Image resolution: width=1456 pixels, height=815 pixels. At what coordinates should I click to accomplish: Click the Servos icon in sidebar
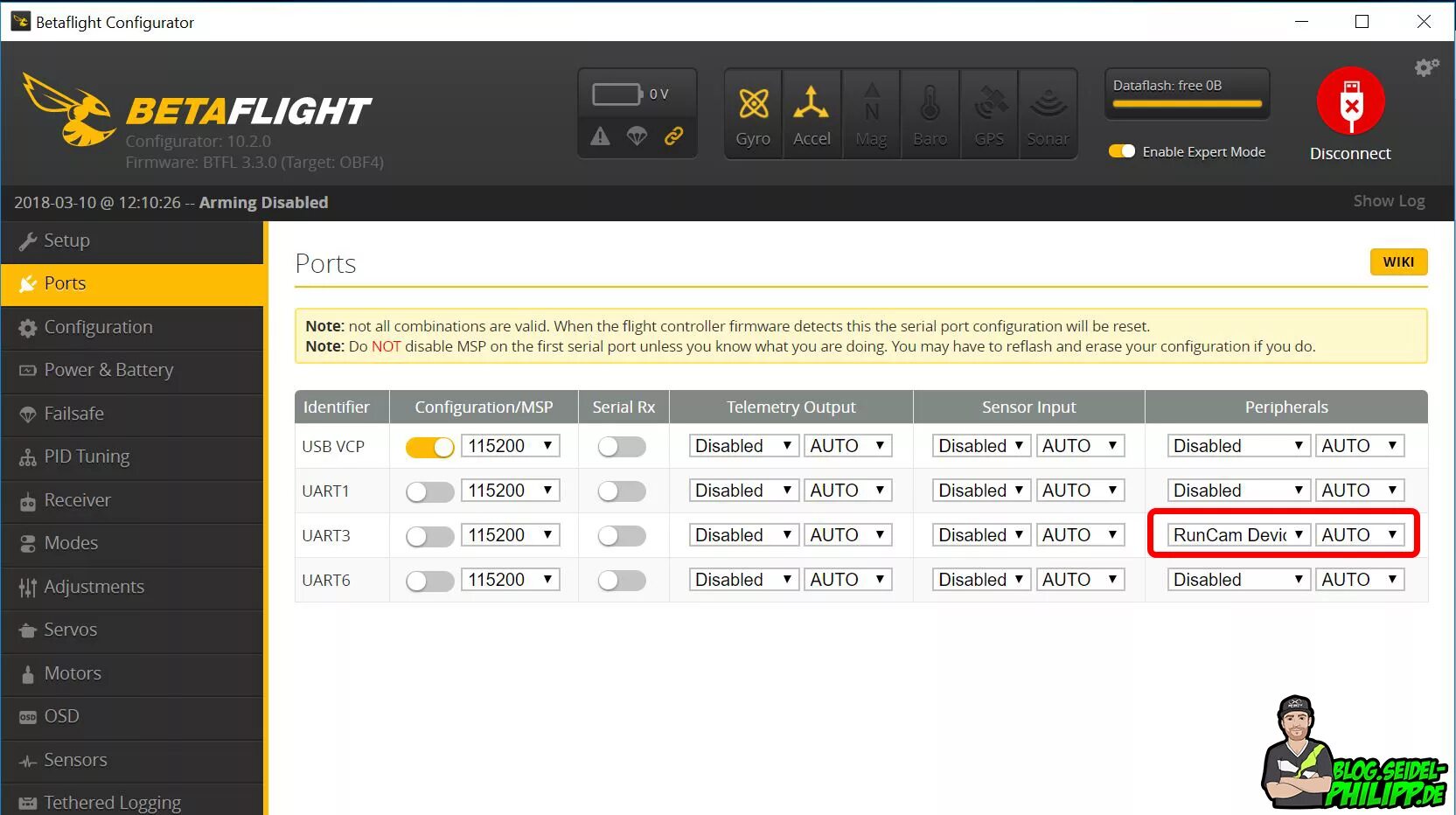pyautogui.click(x=28, y=630)
